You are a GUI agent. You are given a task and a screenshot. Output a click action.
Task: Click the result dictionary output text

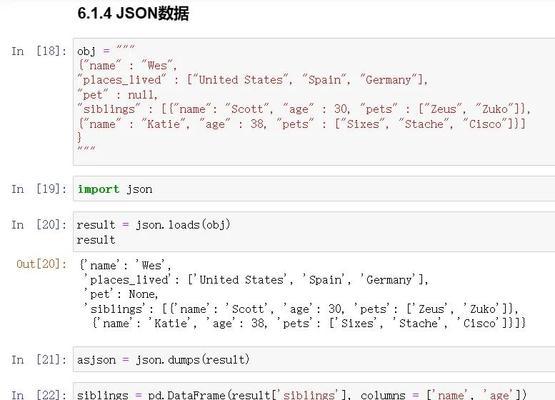303,294
